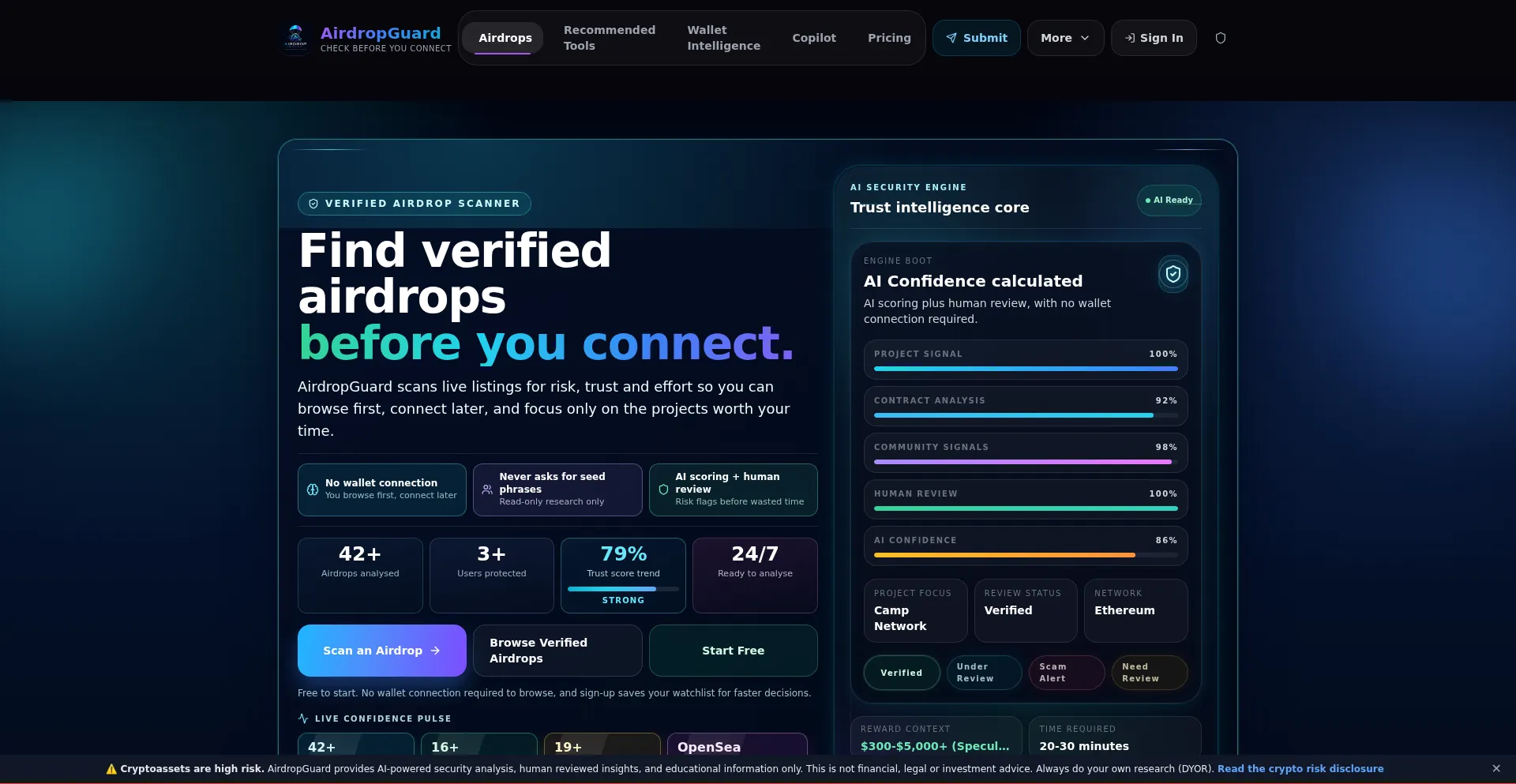Image resolution: width=1516 pixels, height=784 pixels.
Task: Open the Copilot nav item
Action: (x=814, y=38)
